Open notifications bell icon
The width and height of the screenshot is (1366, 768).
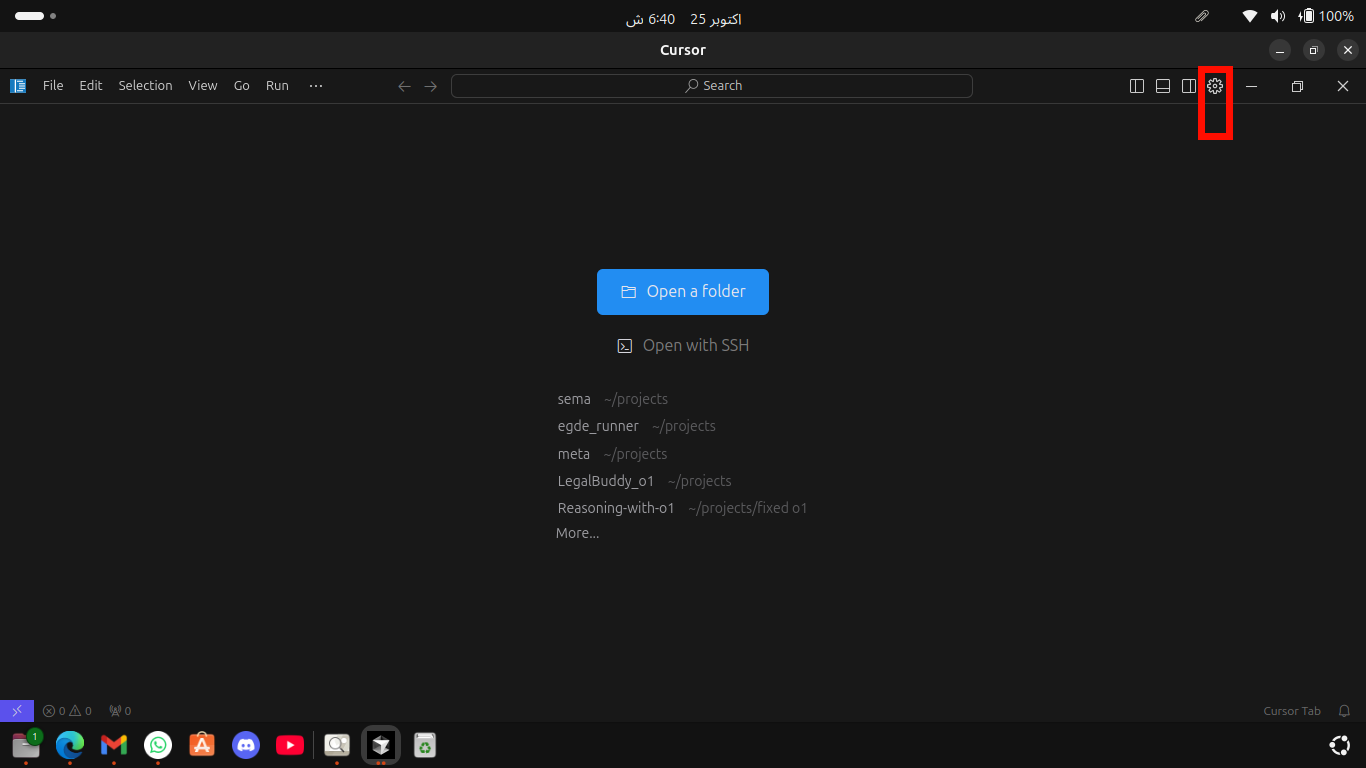[x=1345, y=711]
